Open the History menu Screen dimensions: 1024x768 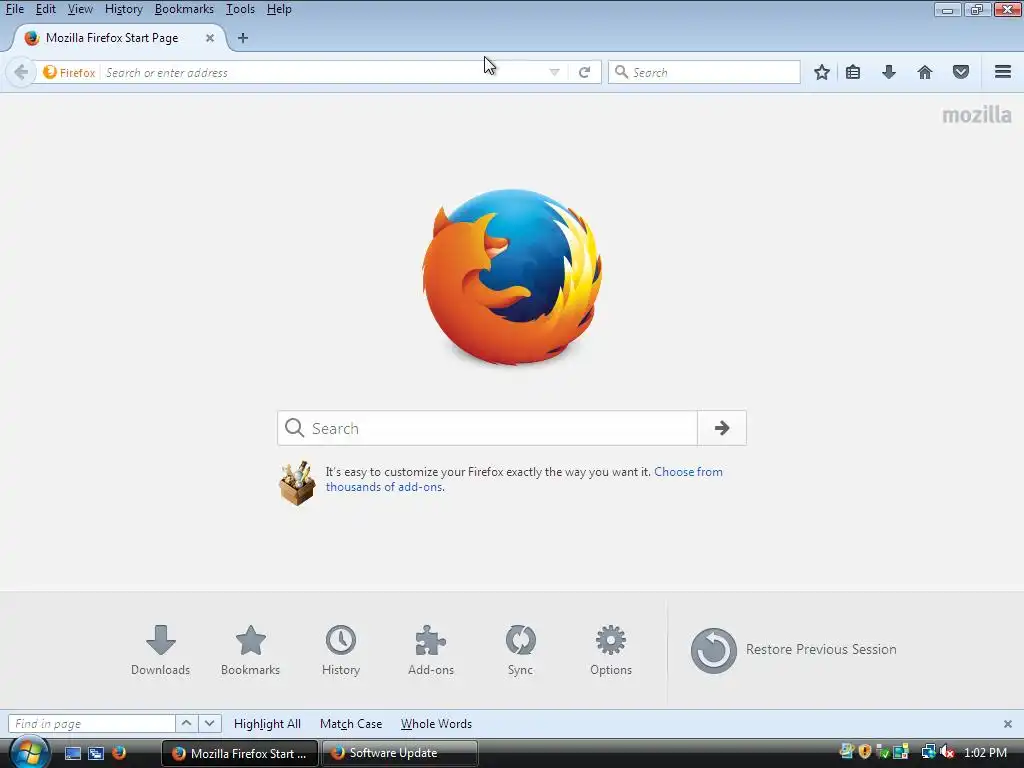pos(123,9)
